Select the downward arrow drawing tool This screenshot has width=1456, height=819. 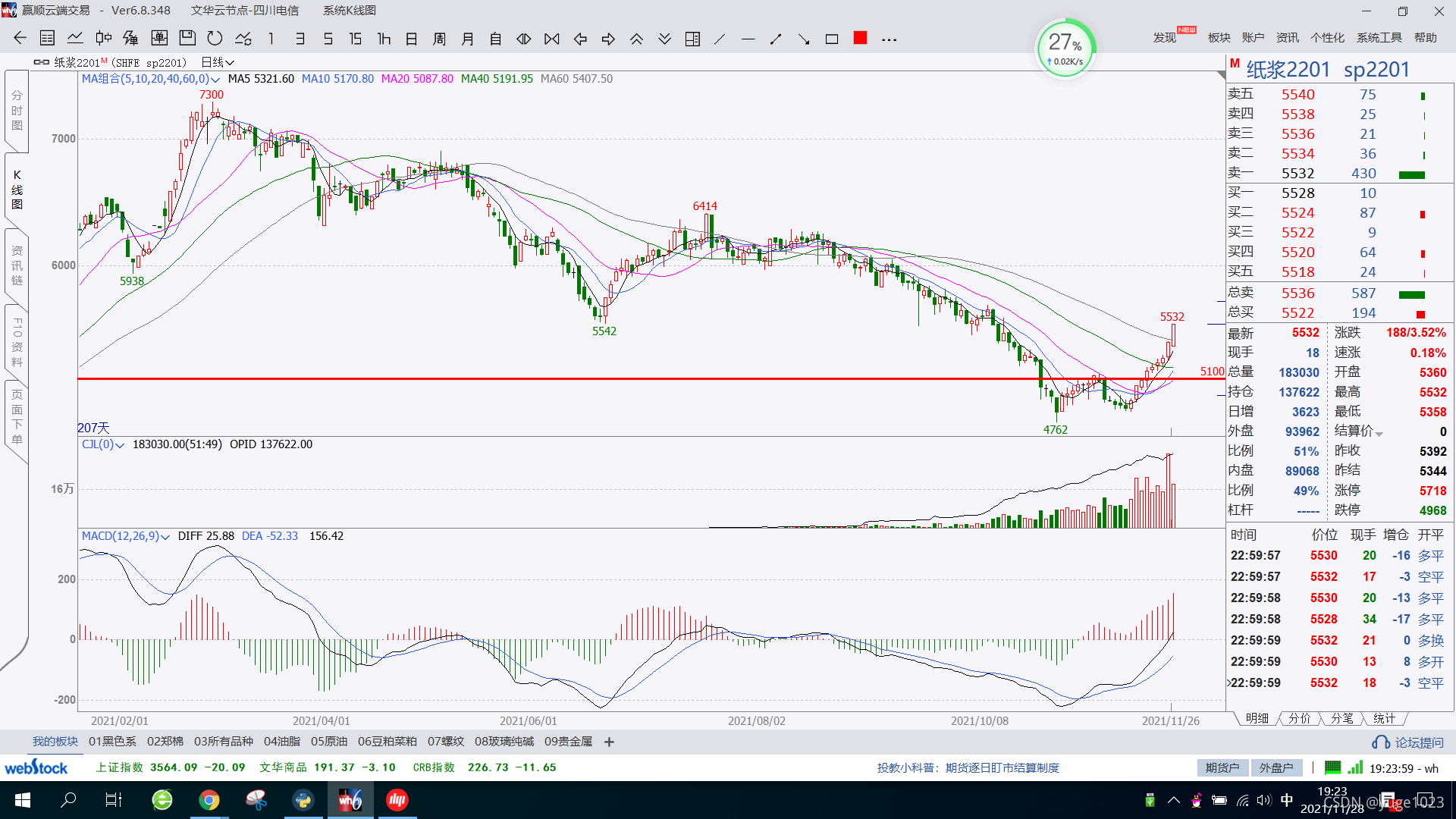point(804,39)
